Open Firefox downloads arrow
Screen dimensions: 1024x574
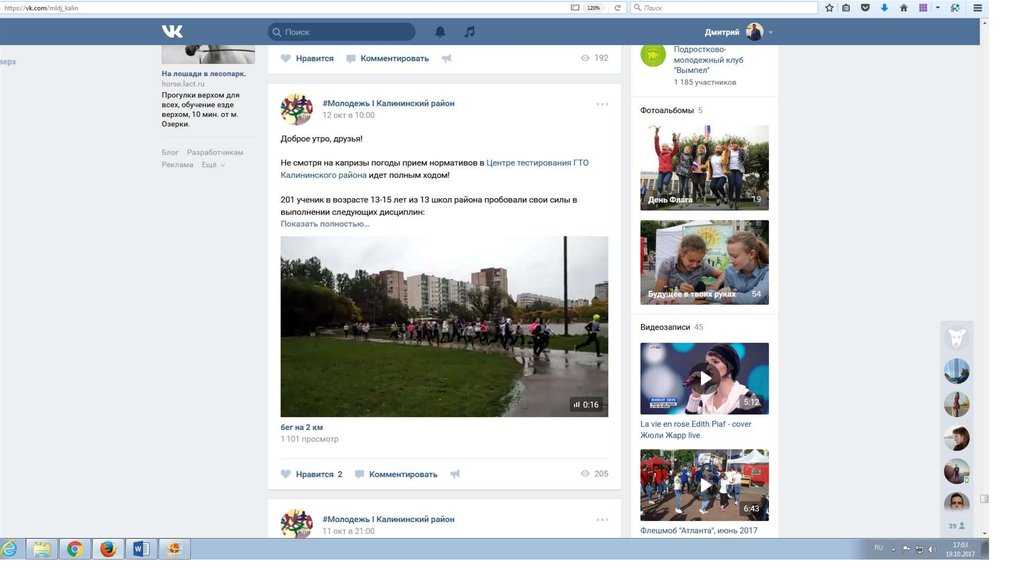884,8
